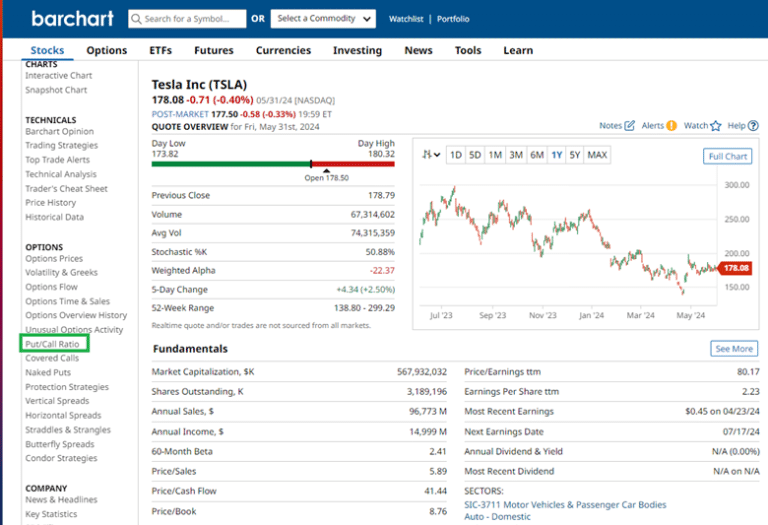
Task: Open the Alerts exclamation icon
Action: coord(672,126)
